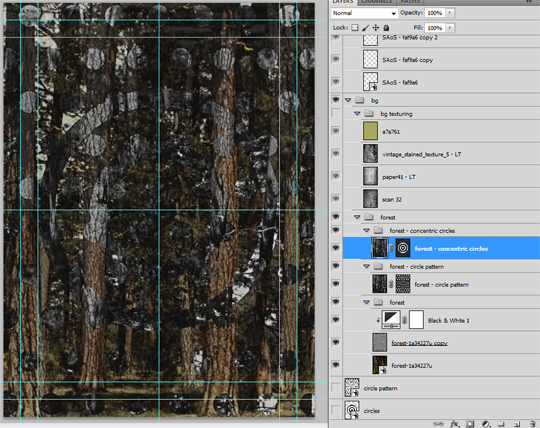540x428 pixels.
Task: Create new fill or adjustment layer icon
Action: click(486, 424)
